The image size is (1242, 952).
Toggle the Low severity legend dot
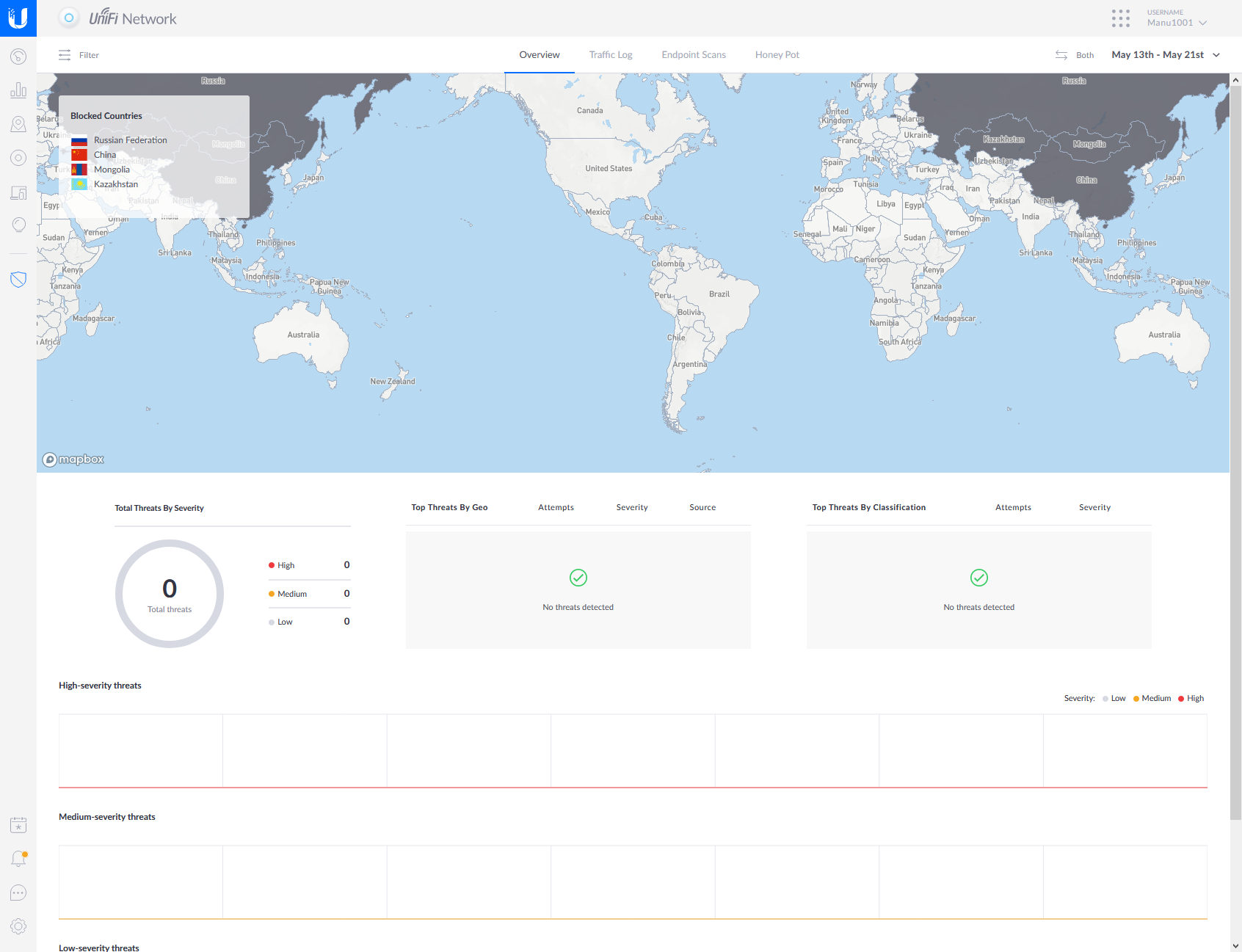[1105, 699]
